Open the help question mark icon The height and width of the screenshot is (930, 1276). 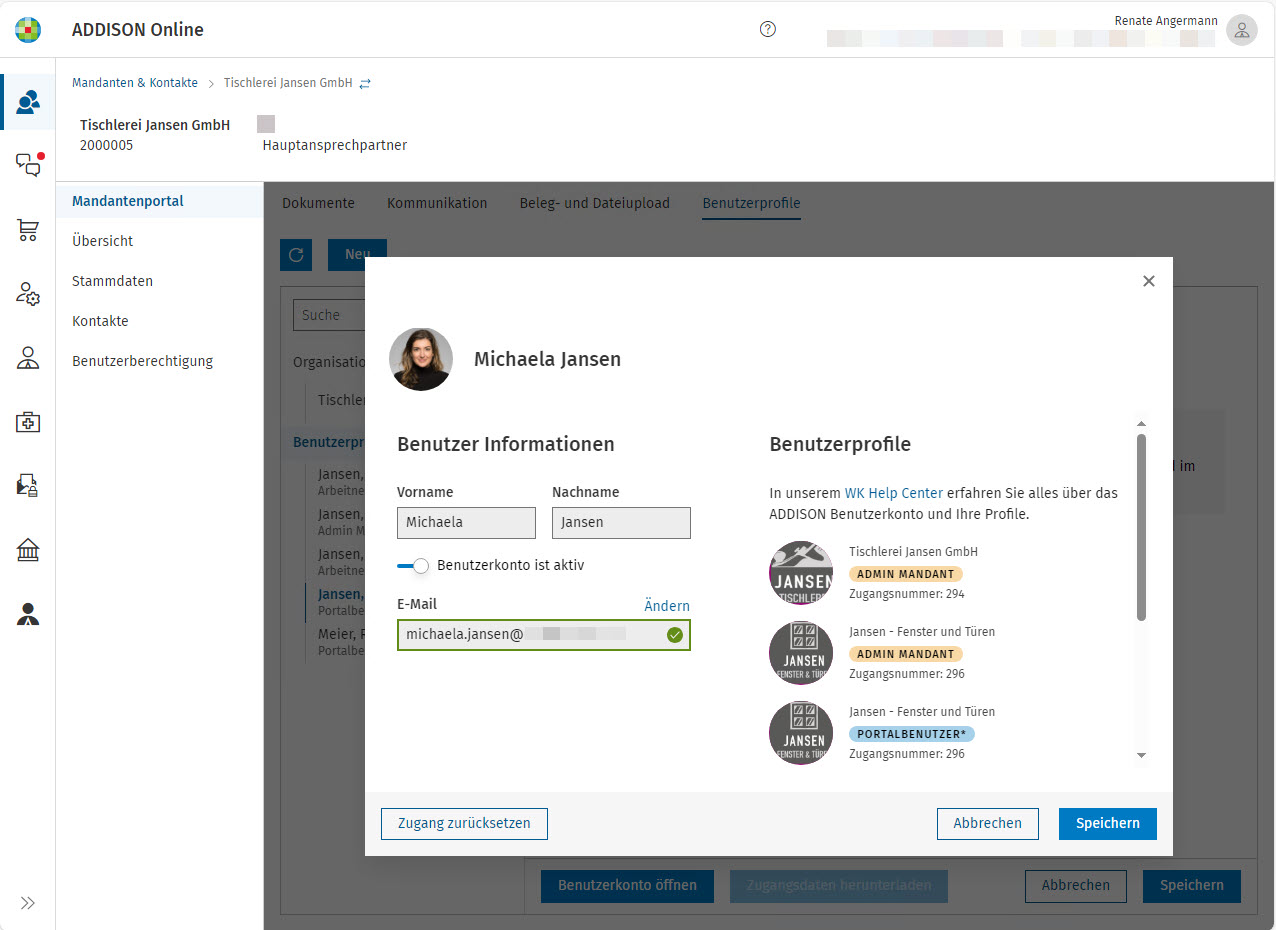pyautogui.click(x=768, y=29)
